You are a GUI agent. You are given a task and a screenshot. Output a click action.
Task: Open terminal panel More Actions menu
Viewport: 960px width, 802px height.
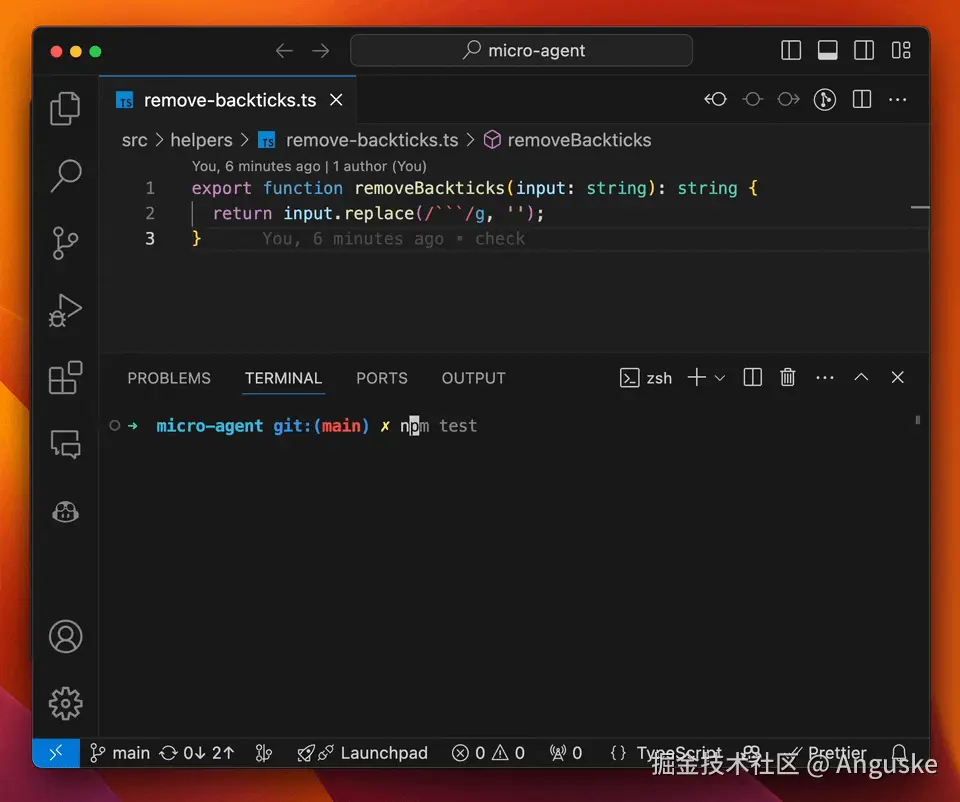click(825, 378)
